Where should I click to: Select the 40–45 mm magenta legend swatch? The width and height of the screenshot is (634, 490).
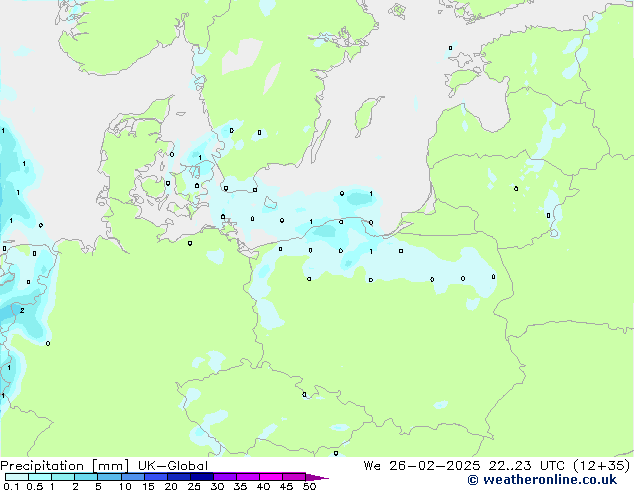coord(271,477)
